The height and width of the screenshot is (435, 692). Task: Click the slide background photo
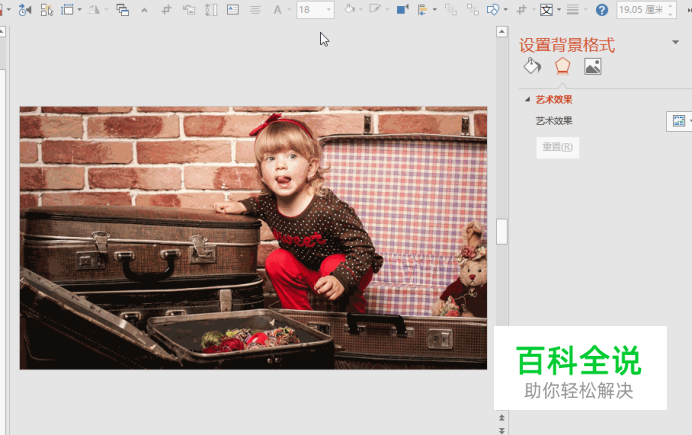[x=253, y=237]
